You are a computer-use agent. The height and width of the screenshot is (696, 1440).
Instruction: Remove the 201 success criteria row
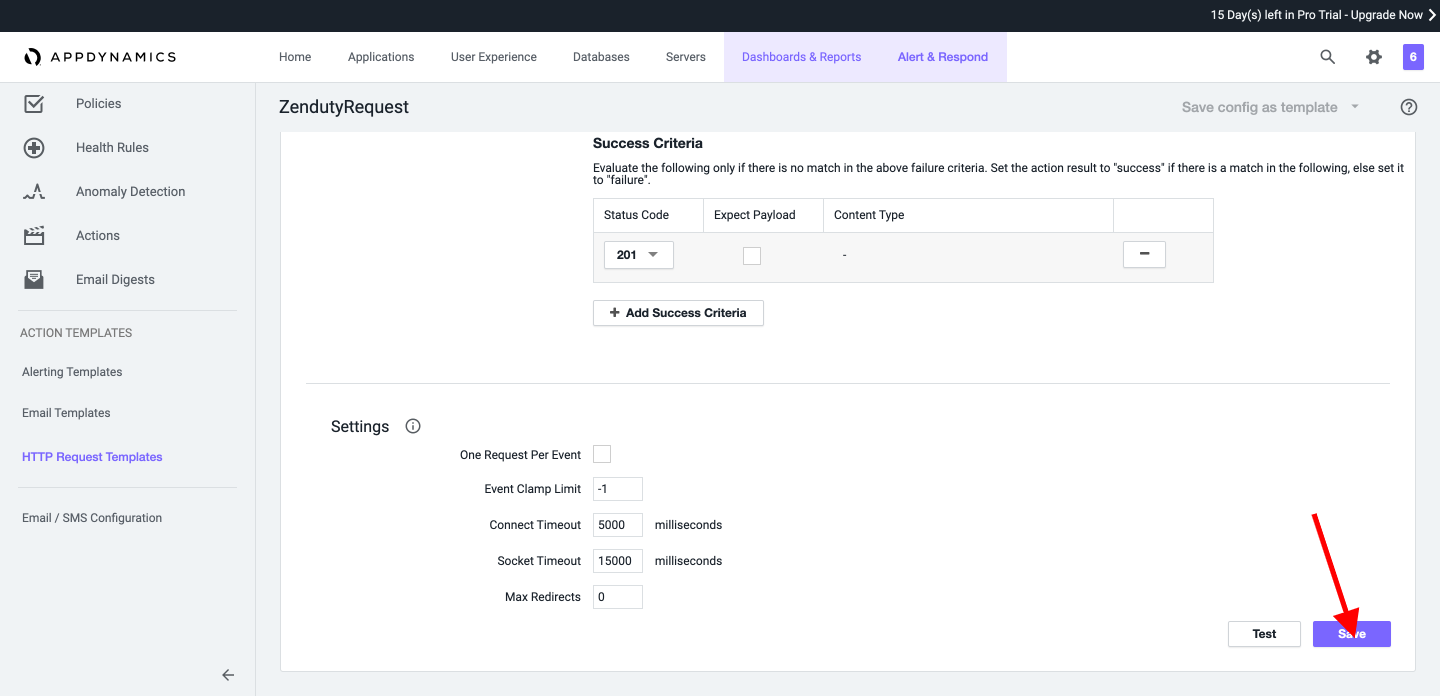[1144, 255]
